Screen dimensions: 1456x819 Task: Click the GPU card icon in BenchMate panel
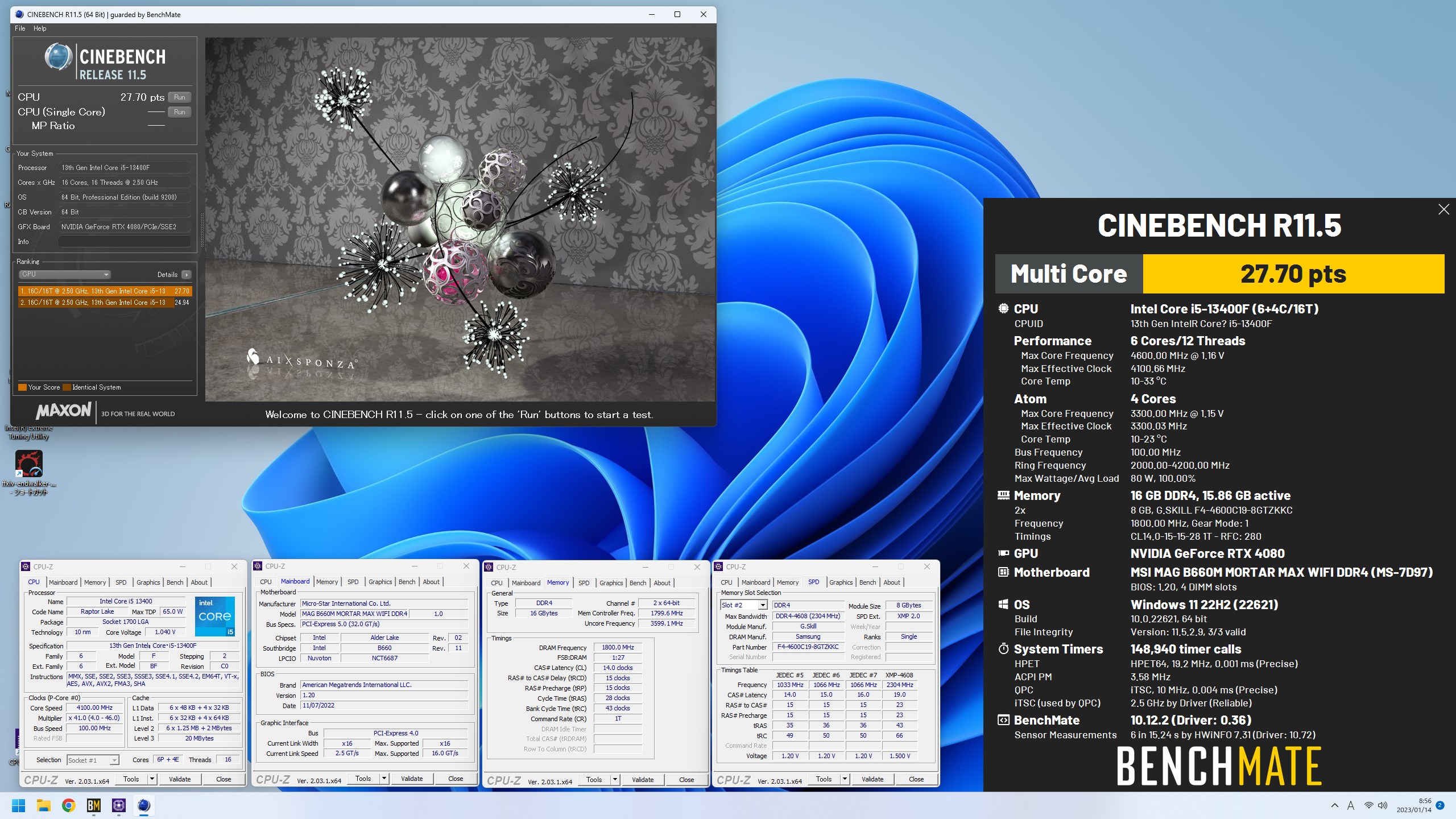point(1004,553)
